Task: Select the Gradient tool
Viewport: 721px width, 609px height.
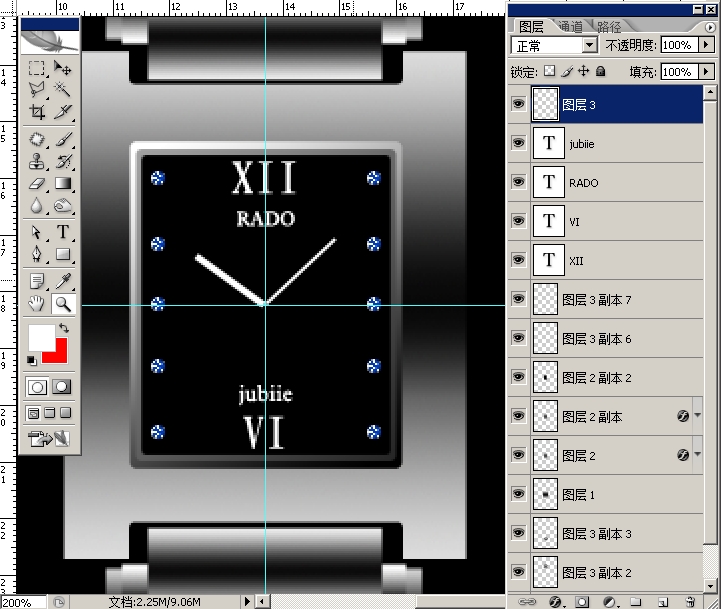Action: 63,184
